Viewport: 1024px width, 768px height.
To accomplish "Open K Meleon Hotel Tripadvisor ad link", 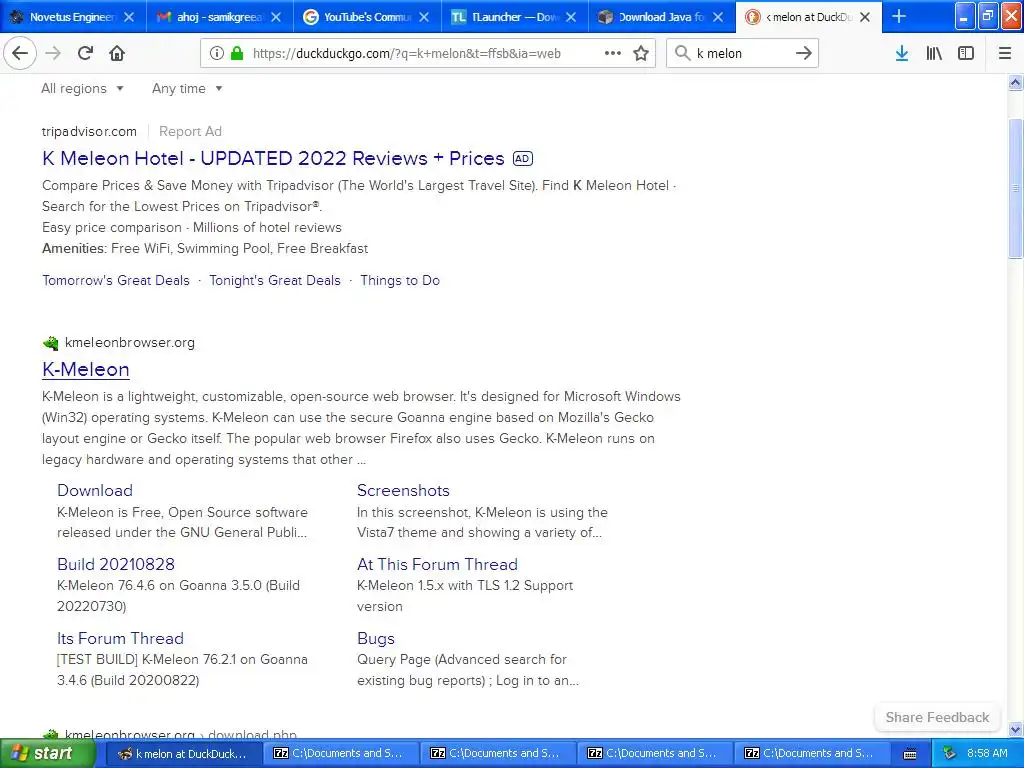I will 273,158.
